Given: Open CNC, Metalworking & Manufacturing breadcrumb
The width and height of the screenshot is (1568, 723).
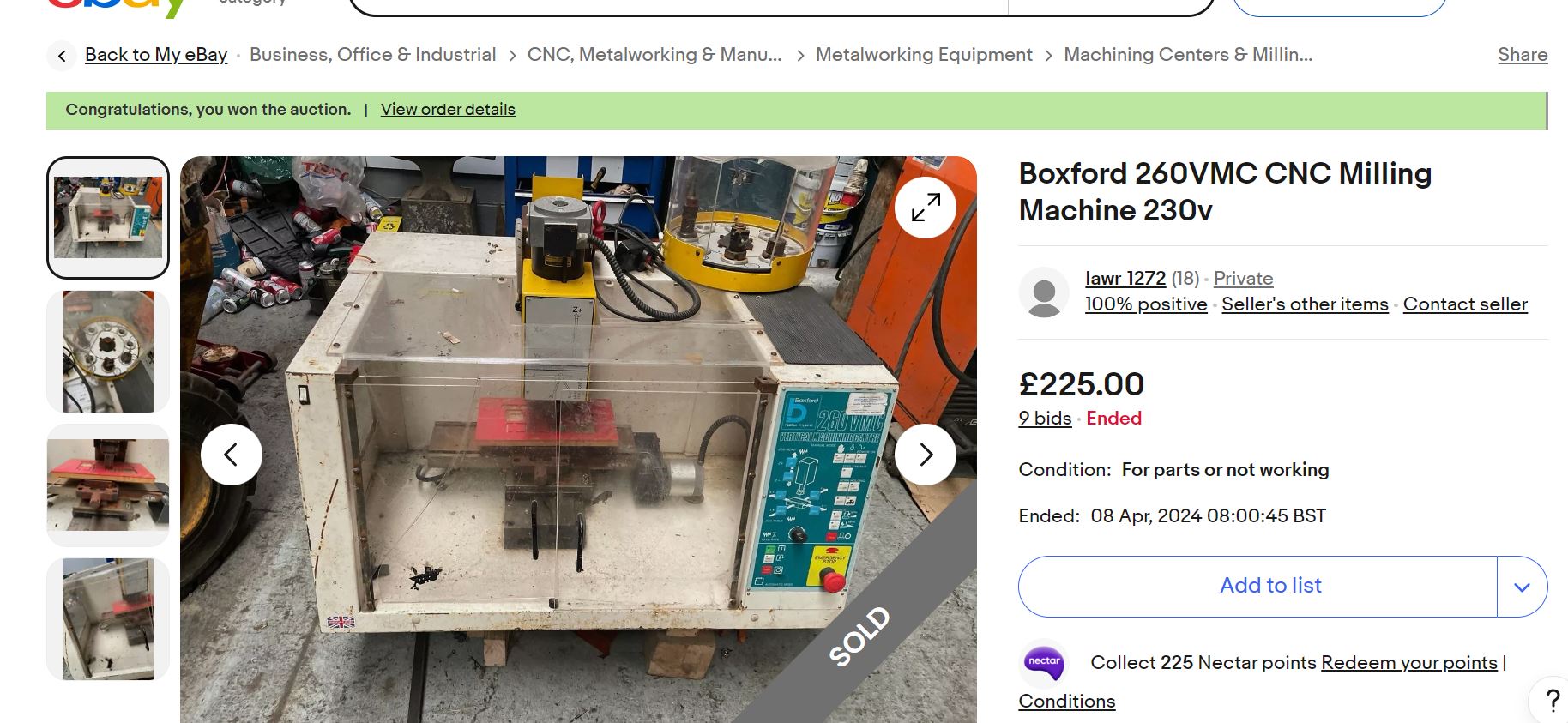Looking at the screenshot, I should point(654,55).
